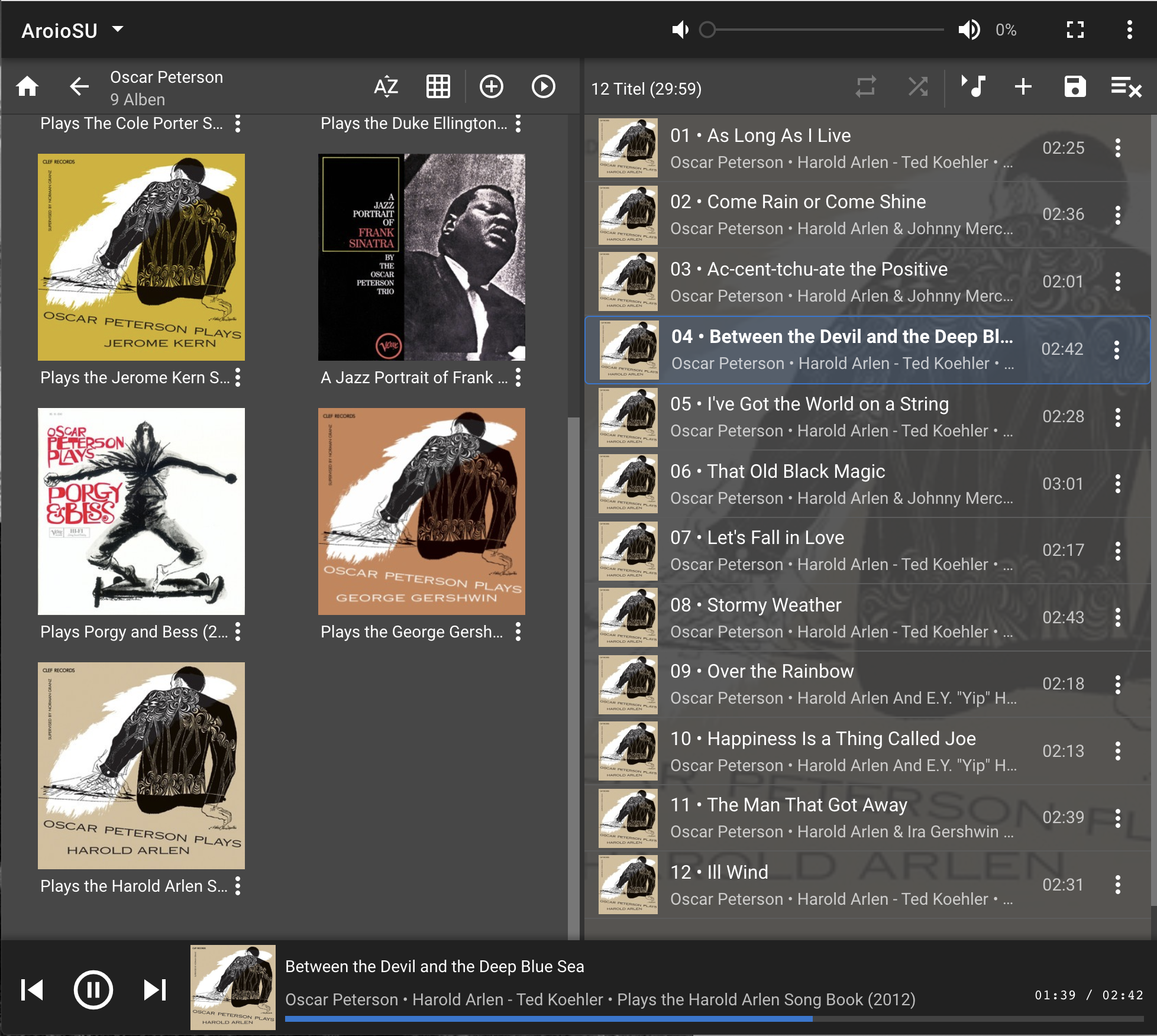The width and height of the screenshot is (1157, 1036).
Task: Click the now playing title Between the Devil
Action: 435,966
